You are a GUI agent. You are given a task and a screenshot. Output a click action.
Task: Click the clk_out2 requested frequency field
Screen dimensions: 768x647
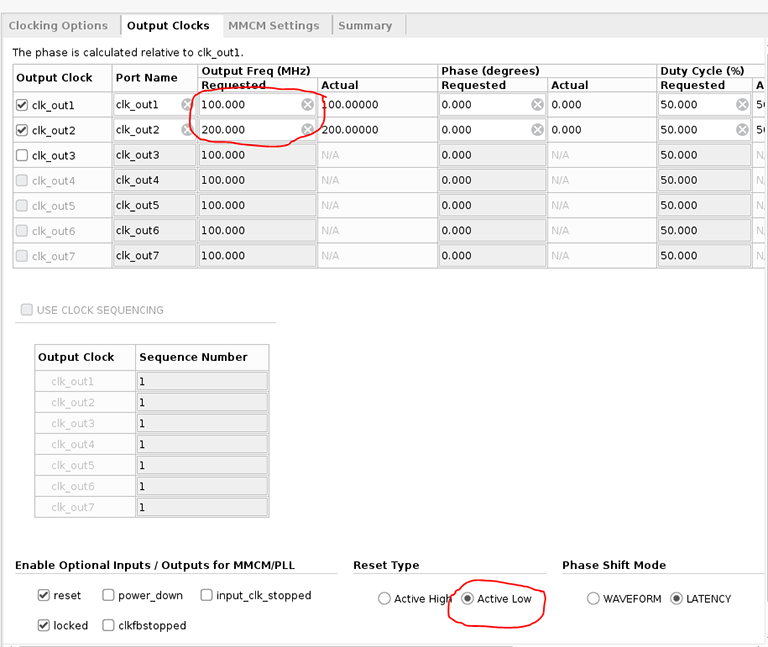point(248,130)
